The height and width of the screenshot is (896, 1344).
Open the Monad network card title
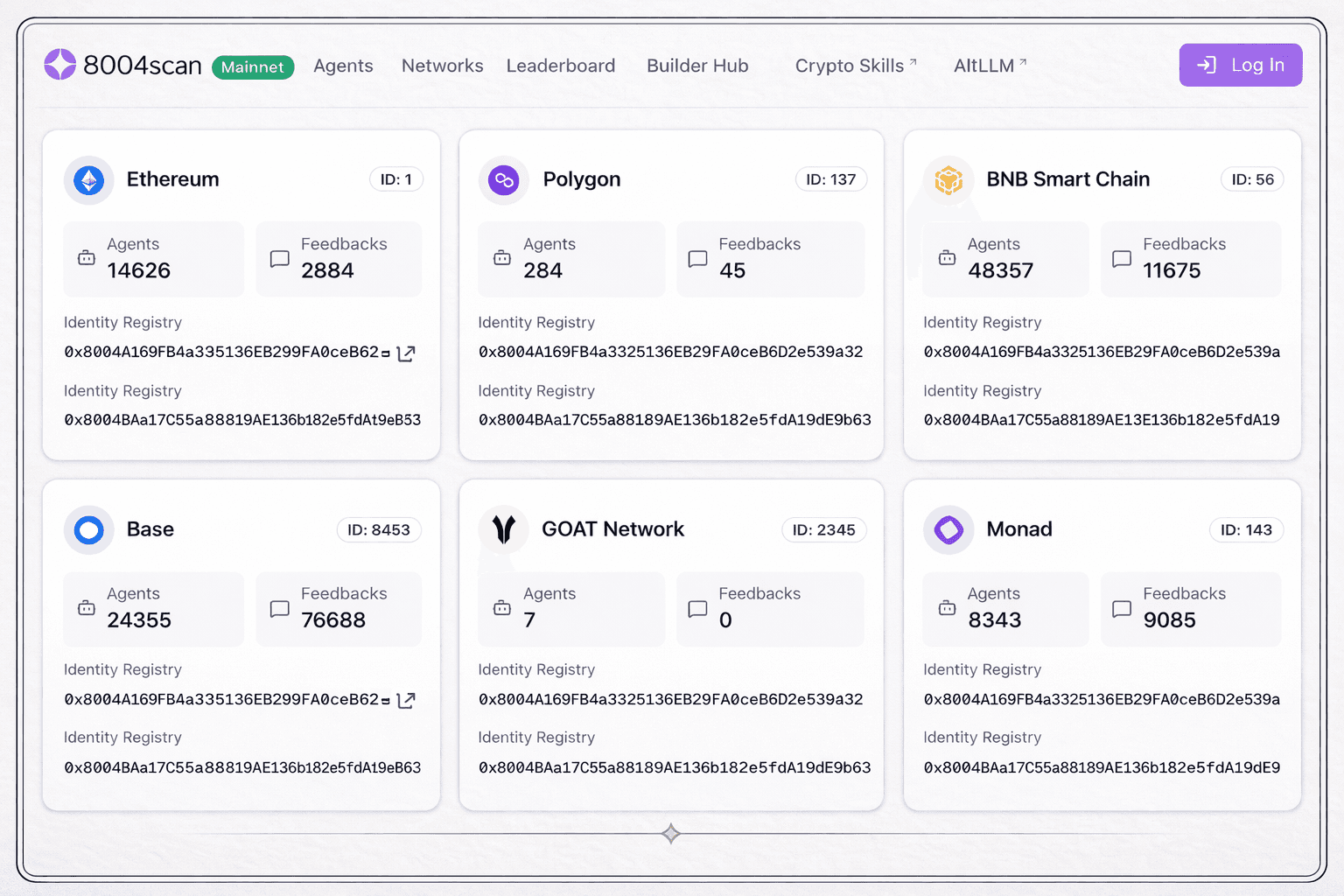pyautogui.click(x=1019, y=529)
